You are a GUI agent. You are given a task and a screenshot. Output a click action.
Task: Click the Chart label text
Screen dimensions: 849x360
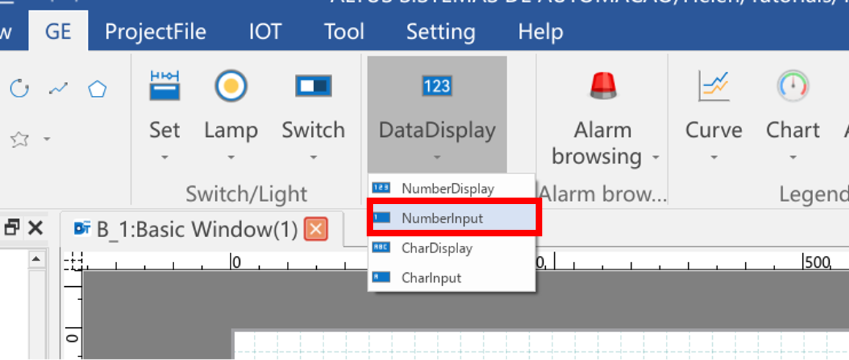point(793,130)
